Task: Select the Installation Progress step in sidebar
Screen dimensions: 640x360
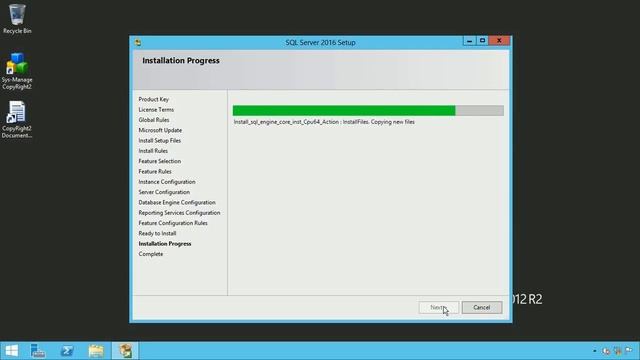Action: 164,244
